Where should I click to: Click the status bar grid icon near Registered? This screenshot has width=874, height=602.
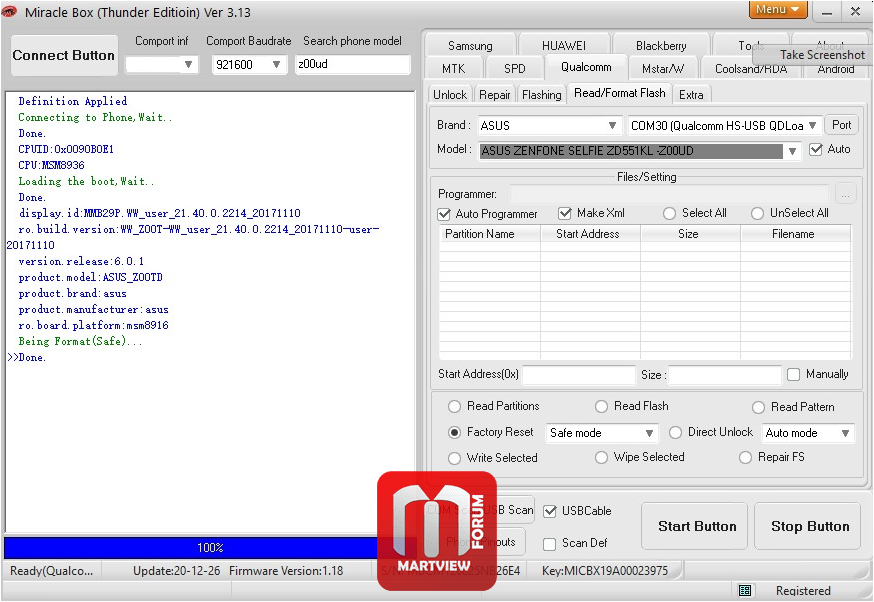(744, 590)
